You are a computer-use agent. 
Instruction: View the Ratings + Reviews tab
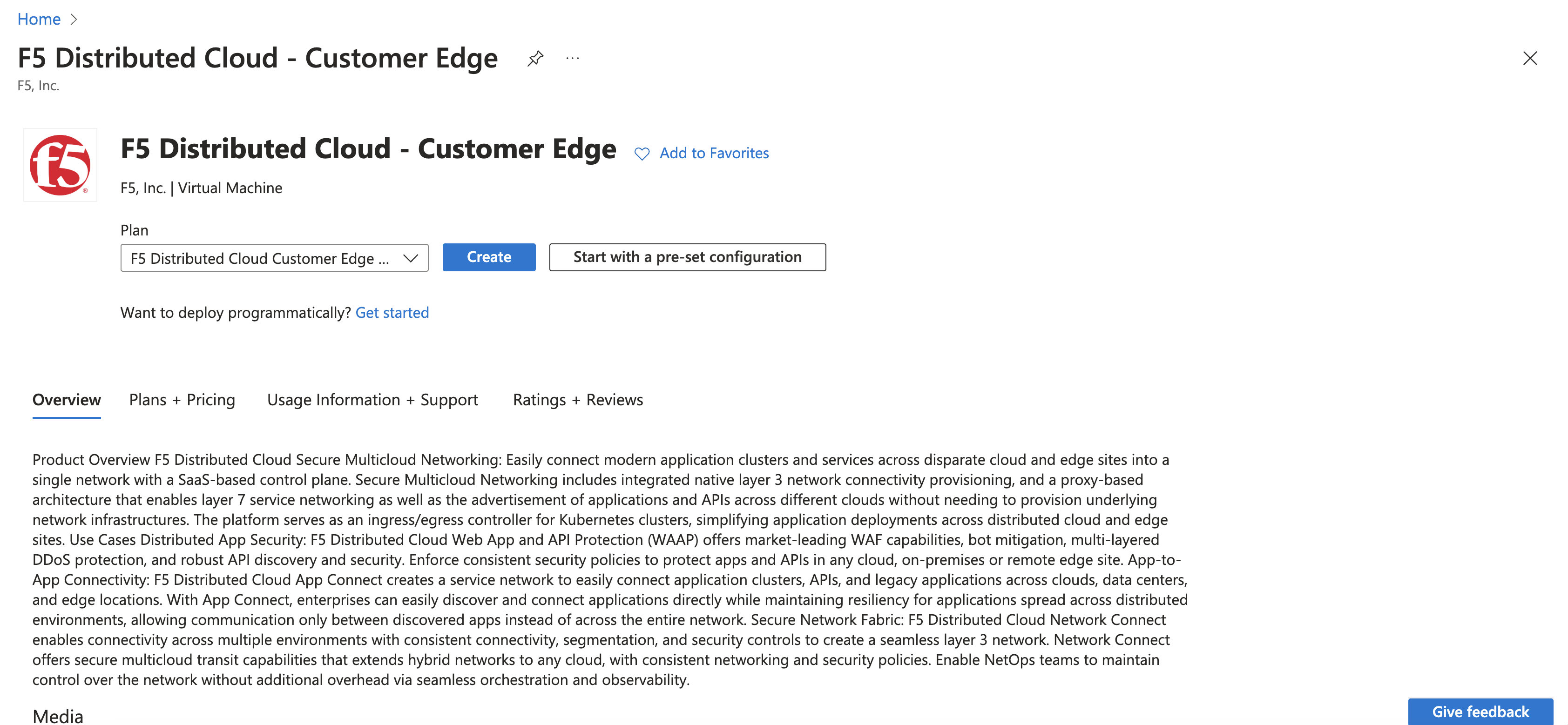tap(577, 400)
